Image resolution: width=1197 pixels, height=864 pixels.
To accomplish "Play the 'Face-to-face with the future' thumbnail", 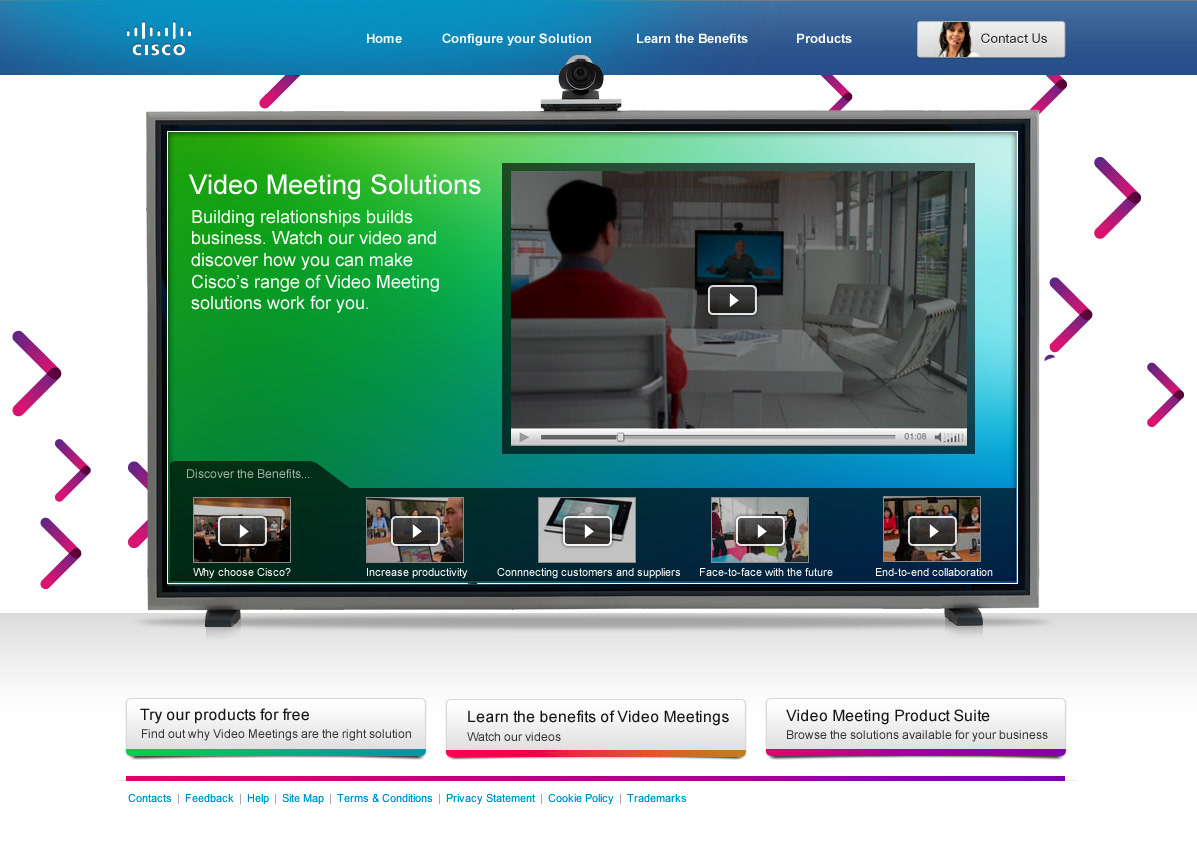I will tap(760, 530).
